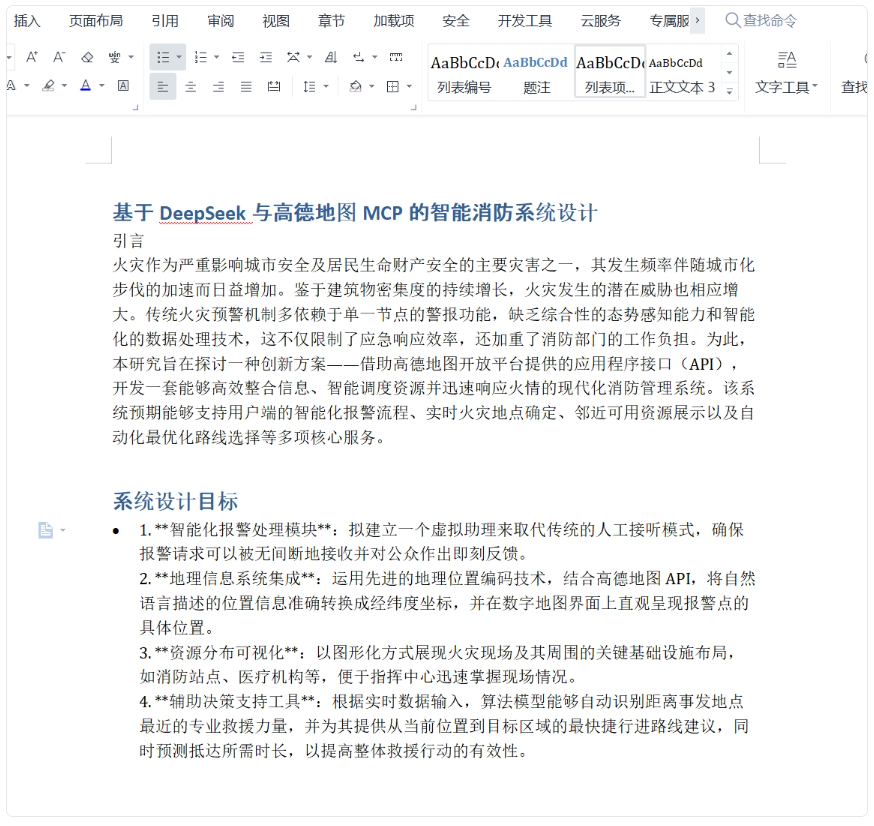Click the paragraph shading bucket icon

pyautogui.click(x=355, y=87)
